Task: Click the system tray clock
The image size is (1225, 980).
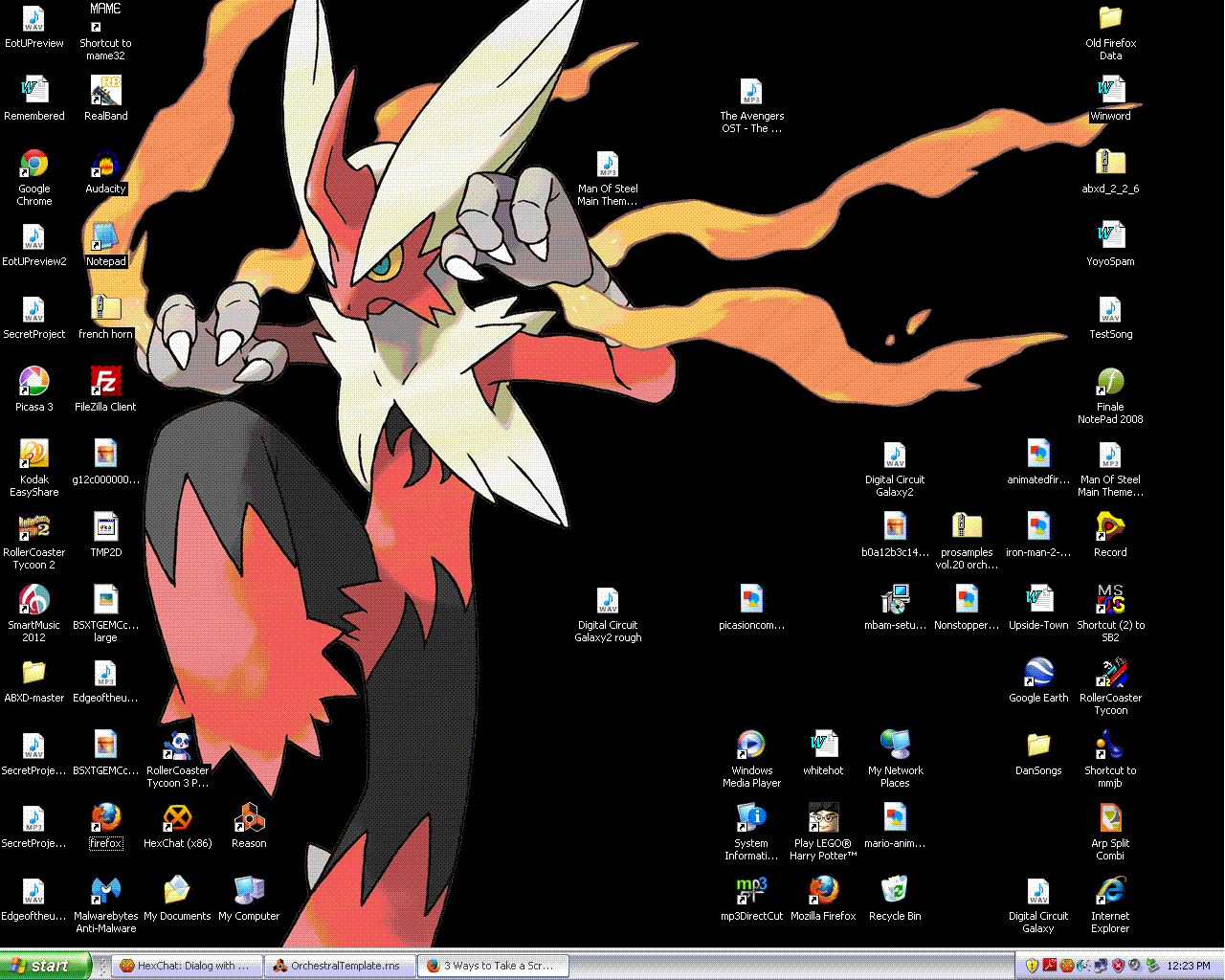Action: point(1189,966)
